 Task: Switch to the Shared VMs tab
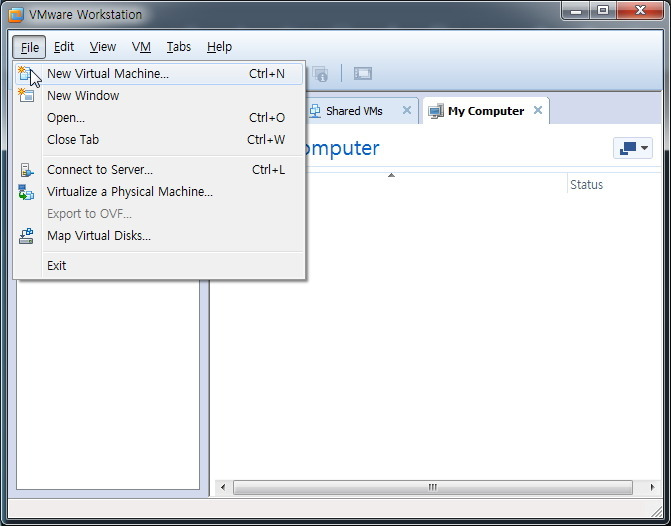click(361, 111)
